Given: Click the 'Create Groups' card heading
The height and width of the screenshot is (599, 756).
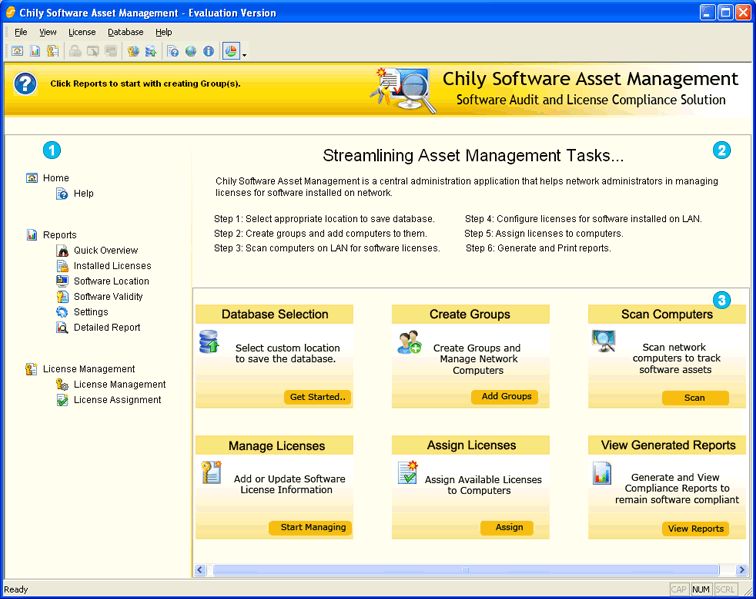Looking at the screenshot, I should pos(470,314).
